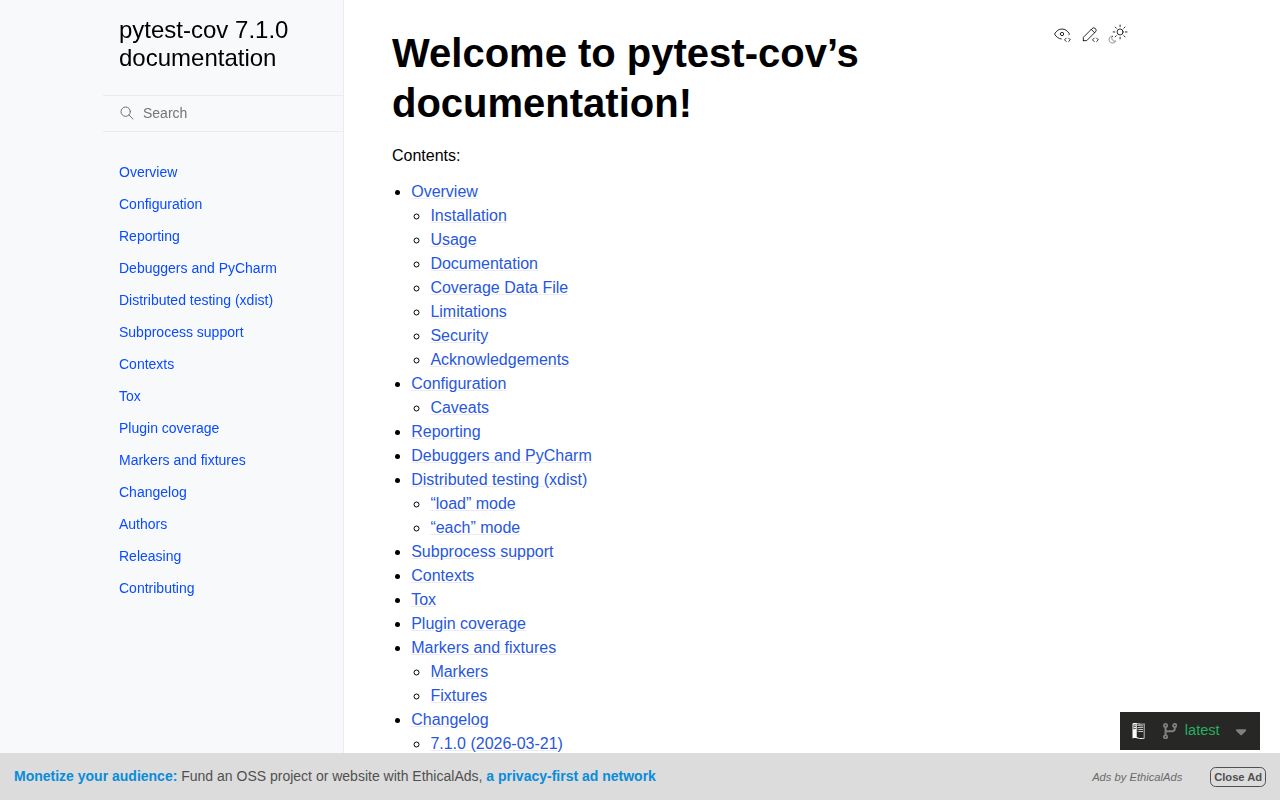Viewport: 1280px width, 800px height.
Task: Click Markers and fixtures in contents list
Action: tap(483, 647)
